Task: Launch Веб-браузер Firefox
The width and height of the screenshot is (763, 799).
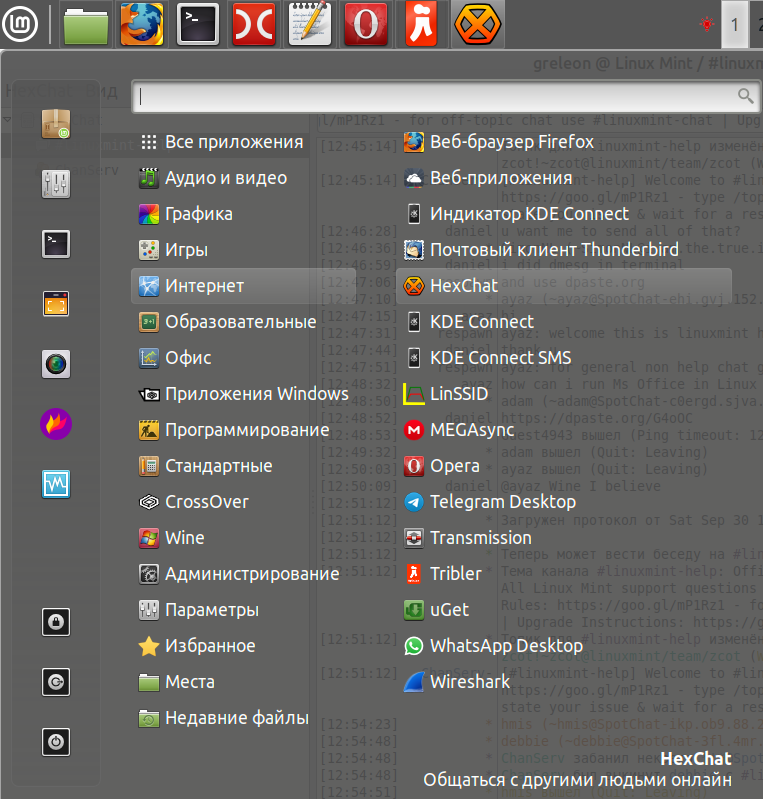Action: click(564, 142)
